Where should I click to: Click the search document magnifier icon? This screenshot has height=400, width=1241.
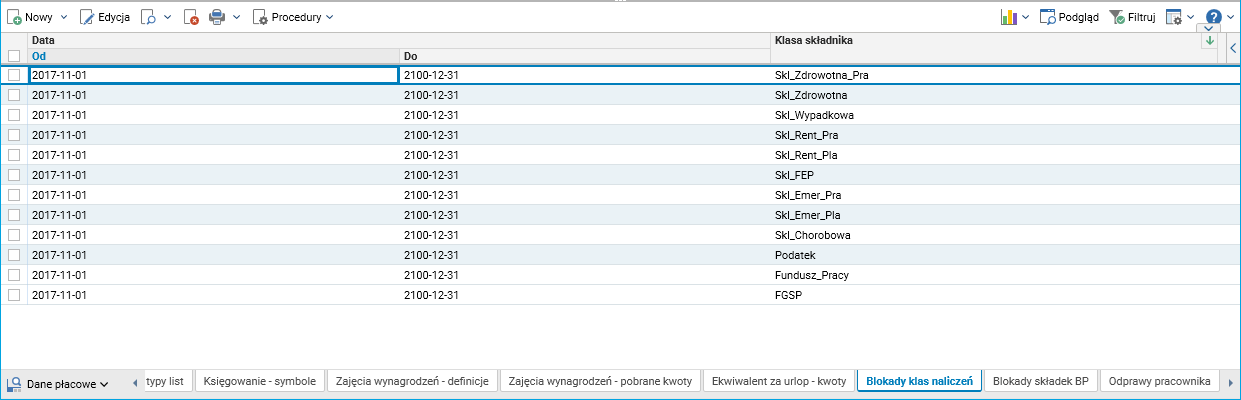pyautogui.click(x=148, y=17)
